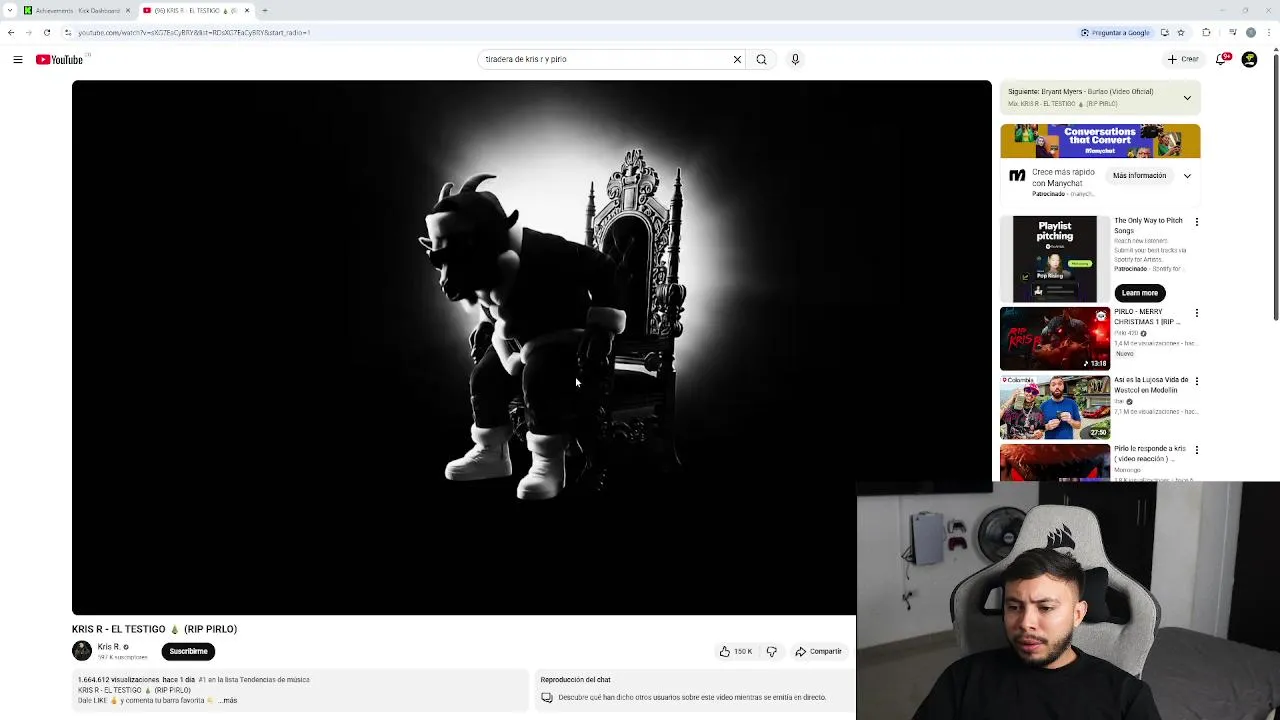The width and height of the screenshot is (1280, 720).
Task: Expand the description with ...más
Action: [x=228, y=701]
